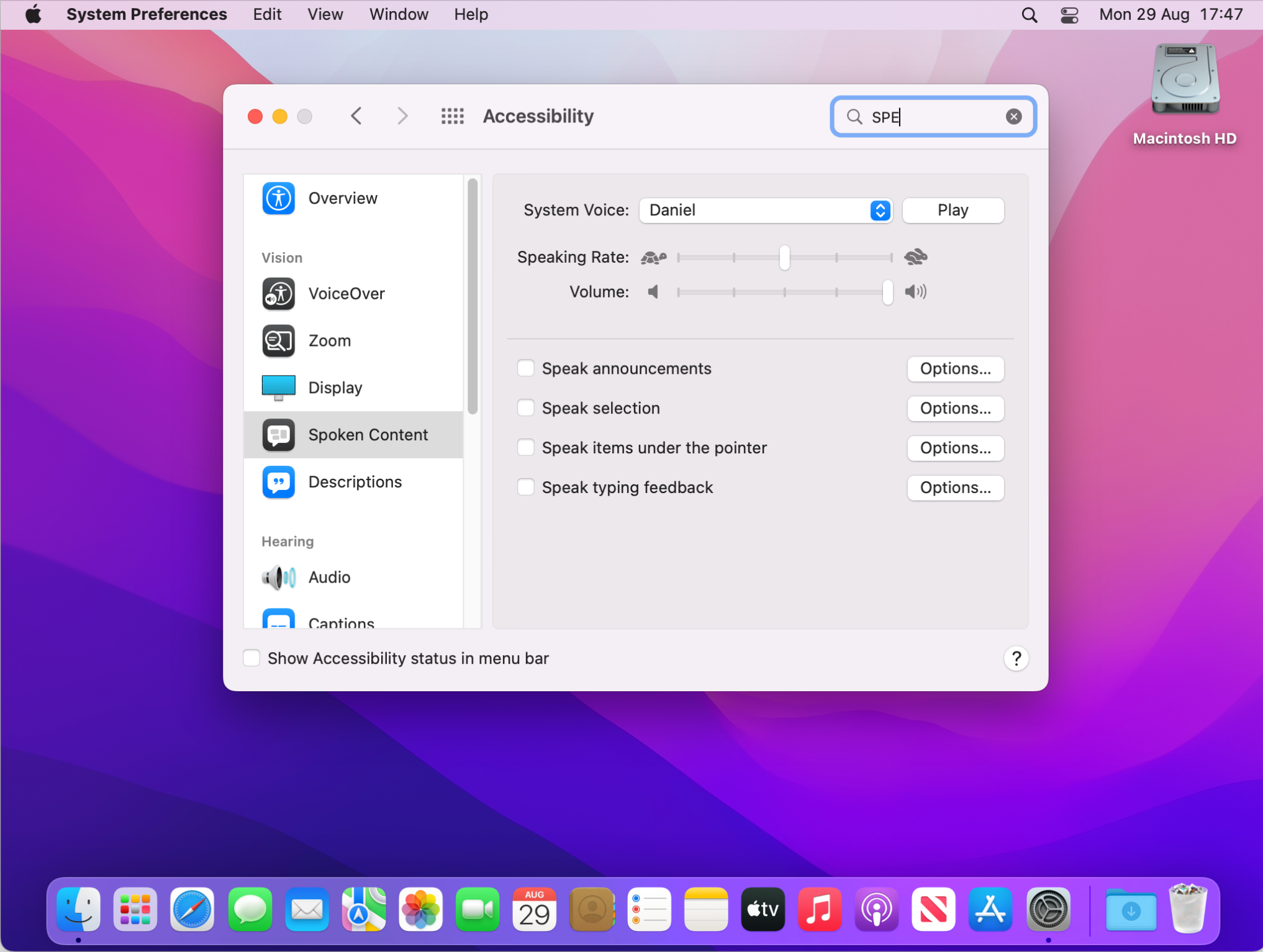Show all preferences grid icon
The width and height of the screenshot is (1263, 952).
click(x=453, y=116)
